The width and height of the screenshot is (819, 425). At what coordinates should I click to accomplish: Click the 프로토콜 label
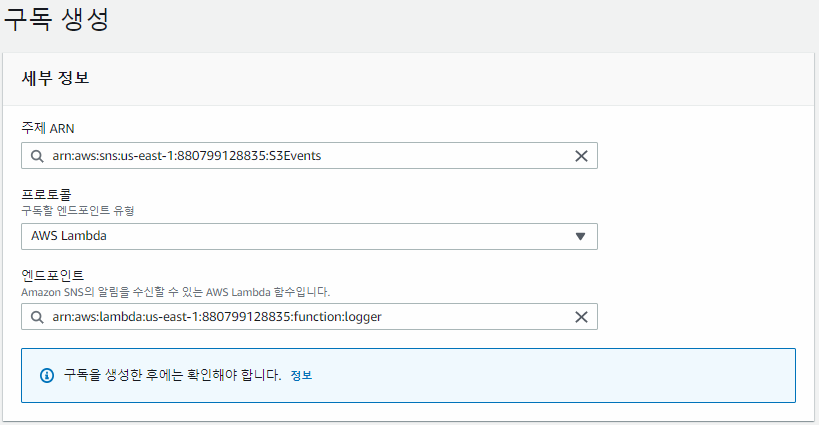click(46, 194)
